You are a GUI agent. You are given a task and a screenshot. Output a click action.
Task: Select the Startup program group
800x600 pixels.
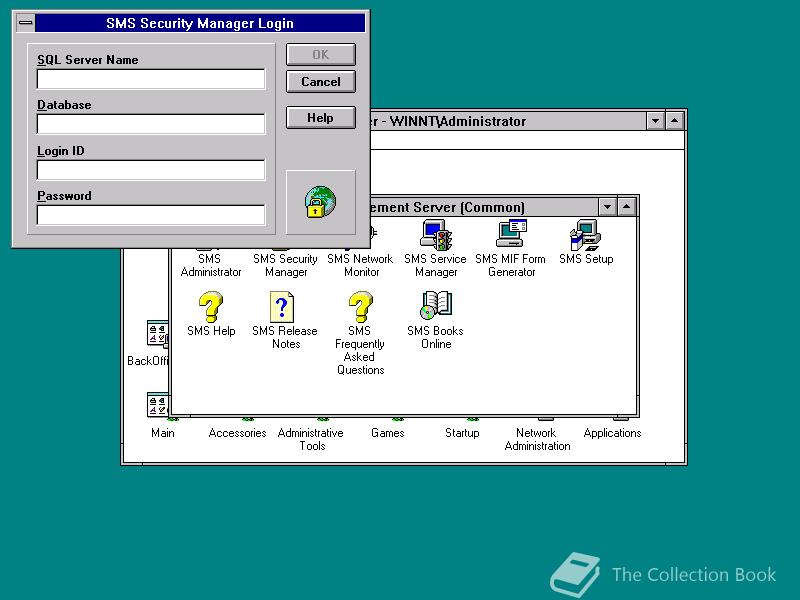coord(462,433)
